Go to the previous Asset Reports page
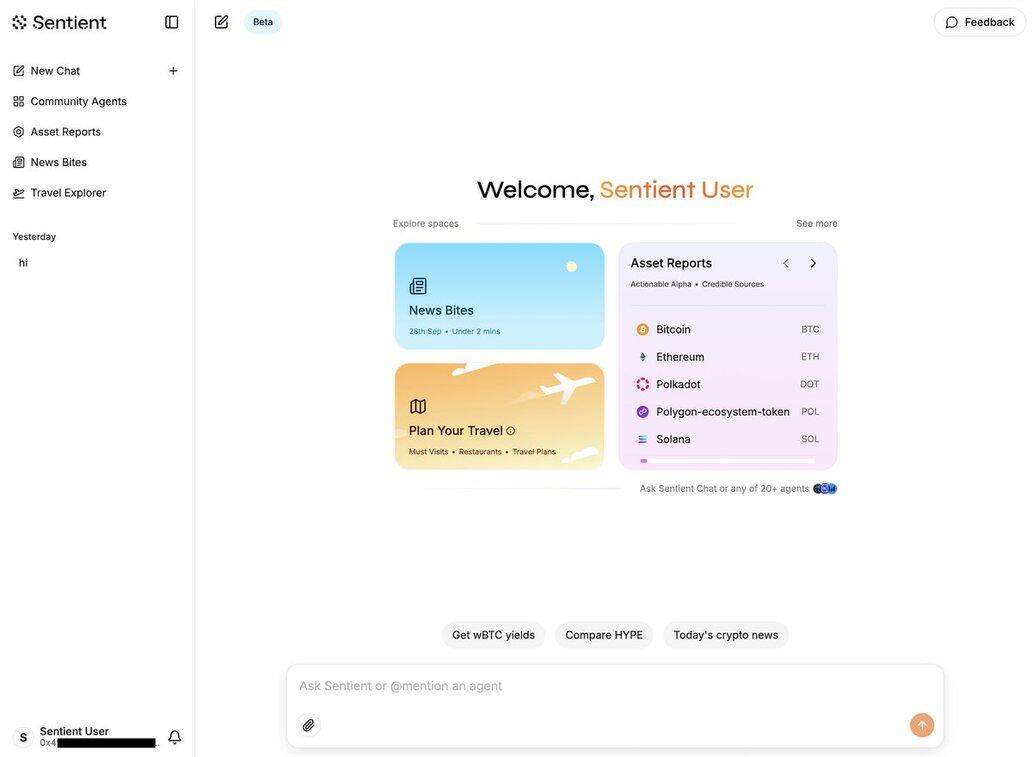This screenshot has height=757, width=1032. point(786,263)
